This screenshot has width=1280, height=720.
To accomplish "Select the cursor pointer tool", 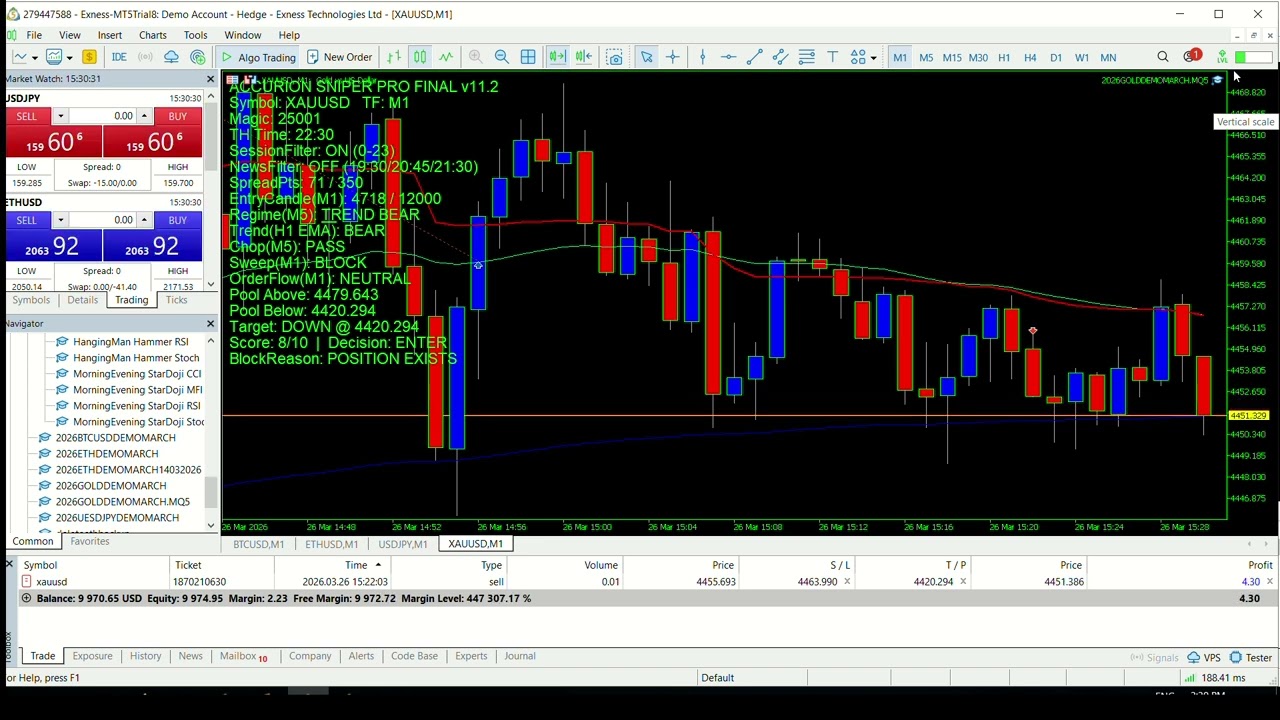I will [647, 57].
